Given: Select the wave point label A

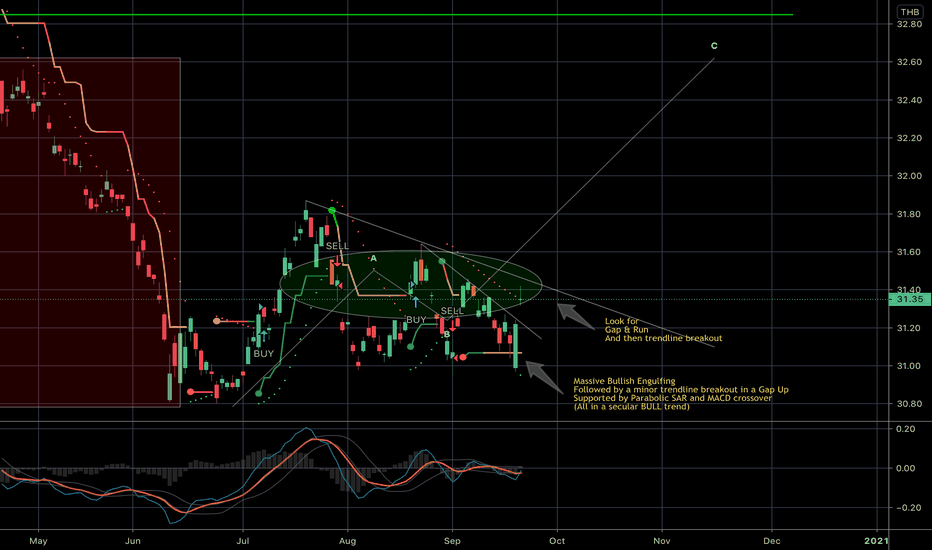Looking at the screenshot, I should 373,258.
